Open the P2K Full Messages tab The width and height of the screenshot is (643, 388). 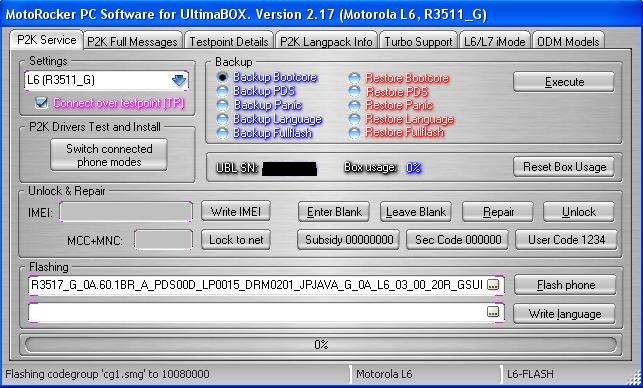[x=132, y=41]
